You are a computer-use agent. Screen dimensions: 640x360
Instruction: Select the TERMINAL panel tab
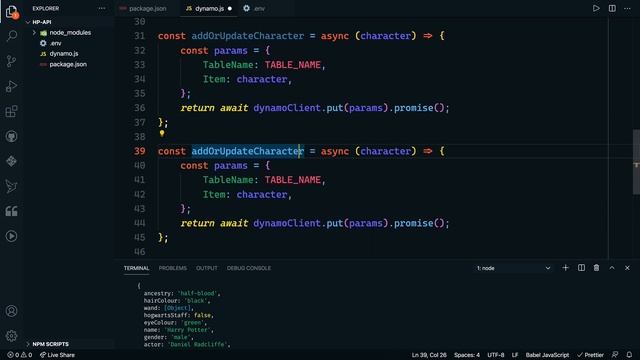[x=136, y=268]
